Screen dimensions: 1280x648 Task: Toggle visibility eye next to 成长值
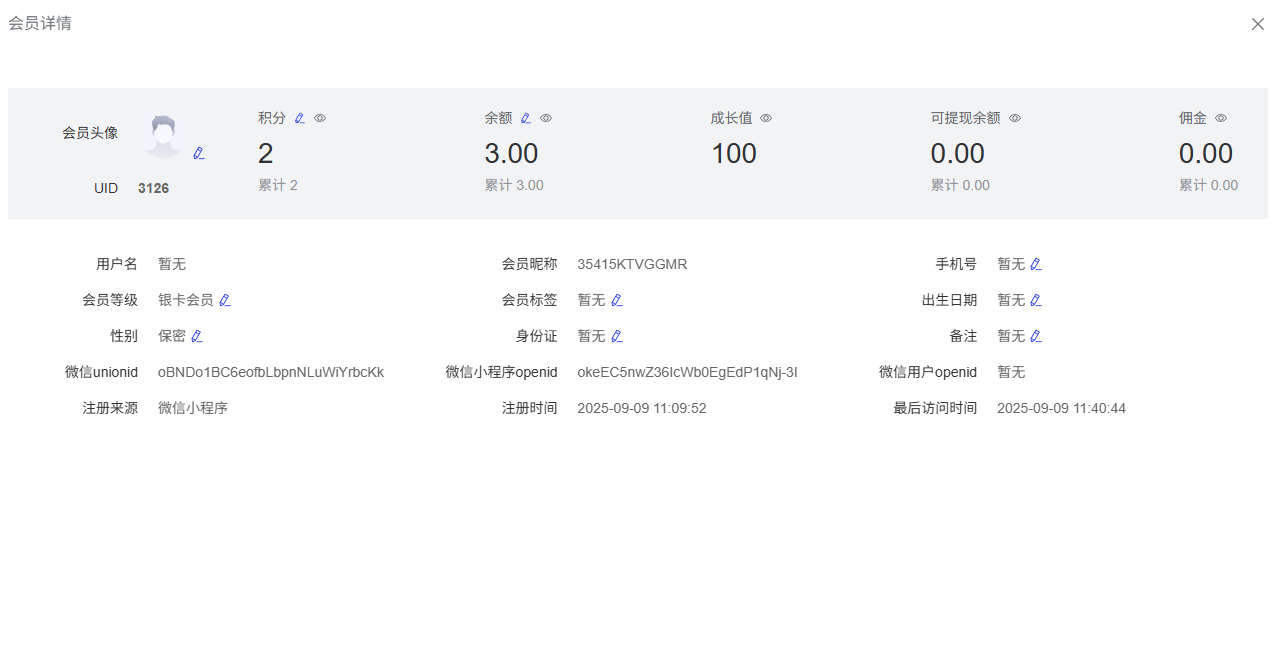coord(766,118)
